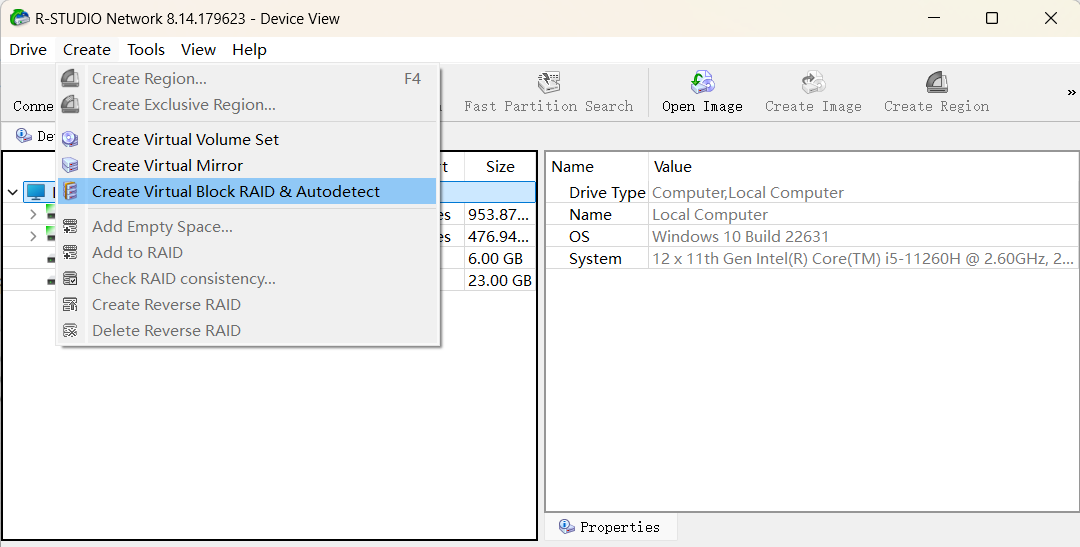Click the Virtual Mirror icon
Screen dimensions: 1080x547
(x=70, y=165)
